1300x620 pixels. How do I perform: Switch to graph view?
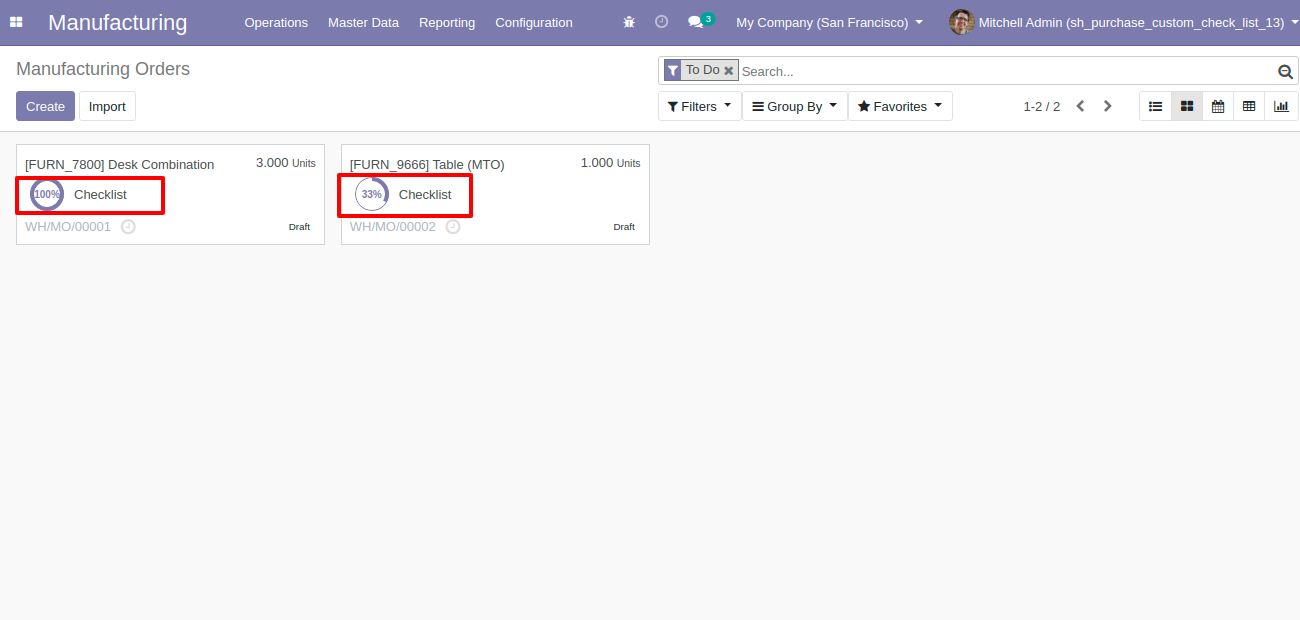pos(1281,106)
